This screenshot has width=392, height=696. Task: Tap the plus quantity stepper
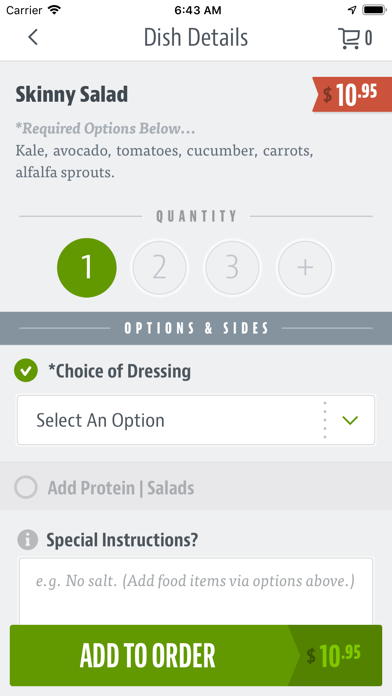[x=305, y=268]
